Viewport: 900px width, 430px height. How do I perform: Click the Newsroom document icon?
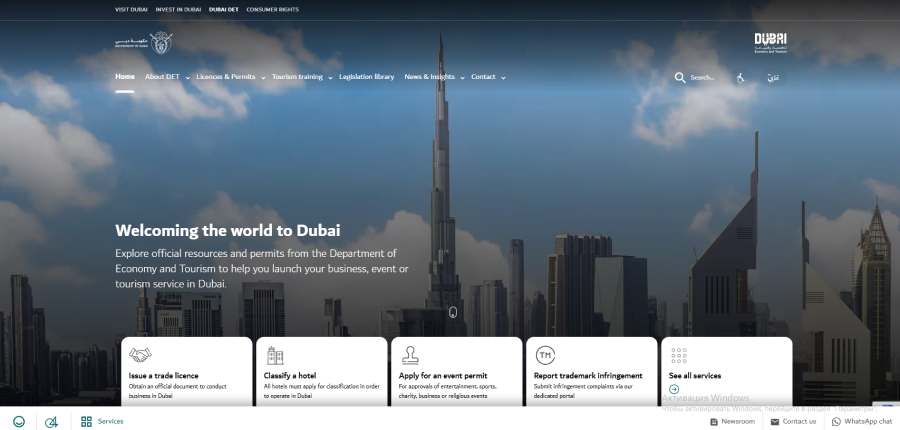(x=714, y=421)
